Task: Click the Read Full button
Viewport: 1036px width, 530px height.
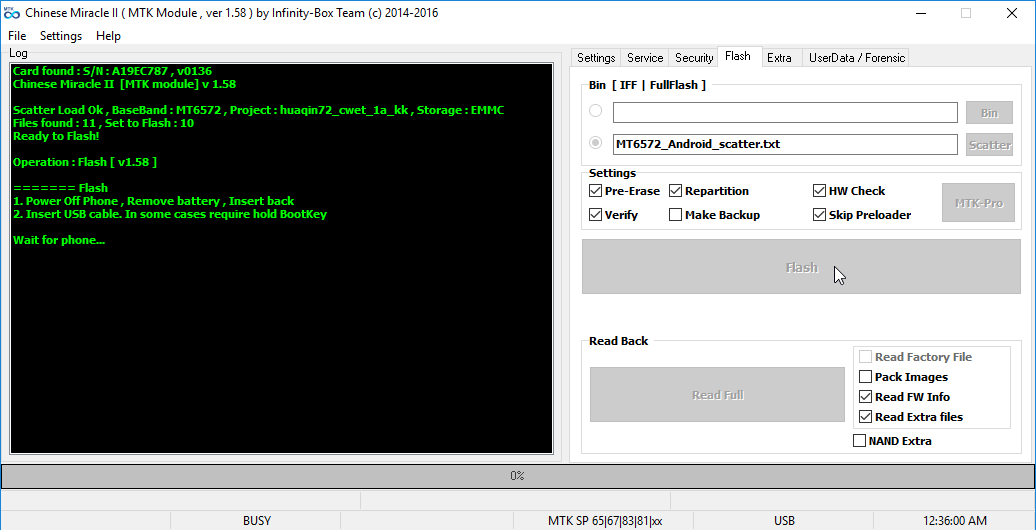Action: click(x=718, y=395)
